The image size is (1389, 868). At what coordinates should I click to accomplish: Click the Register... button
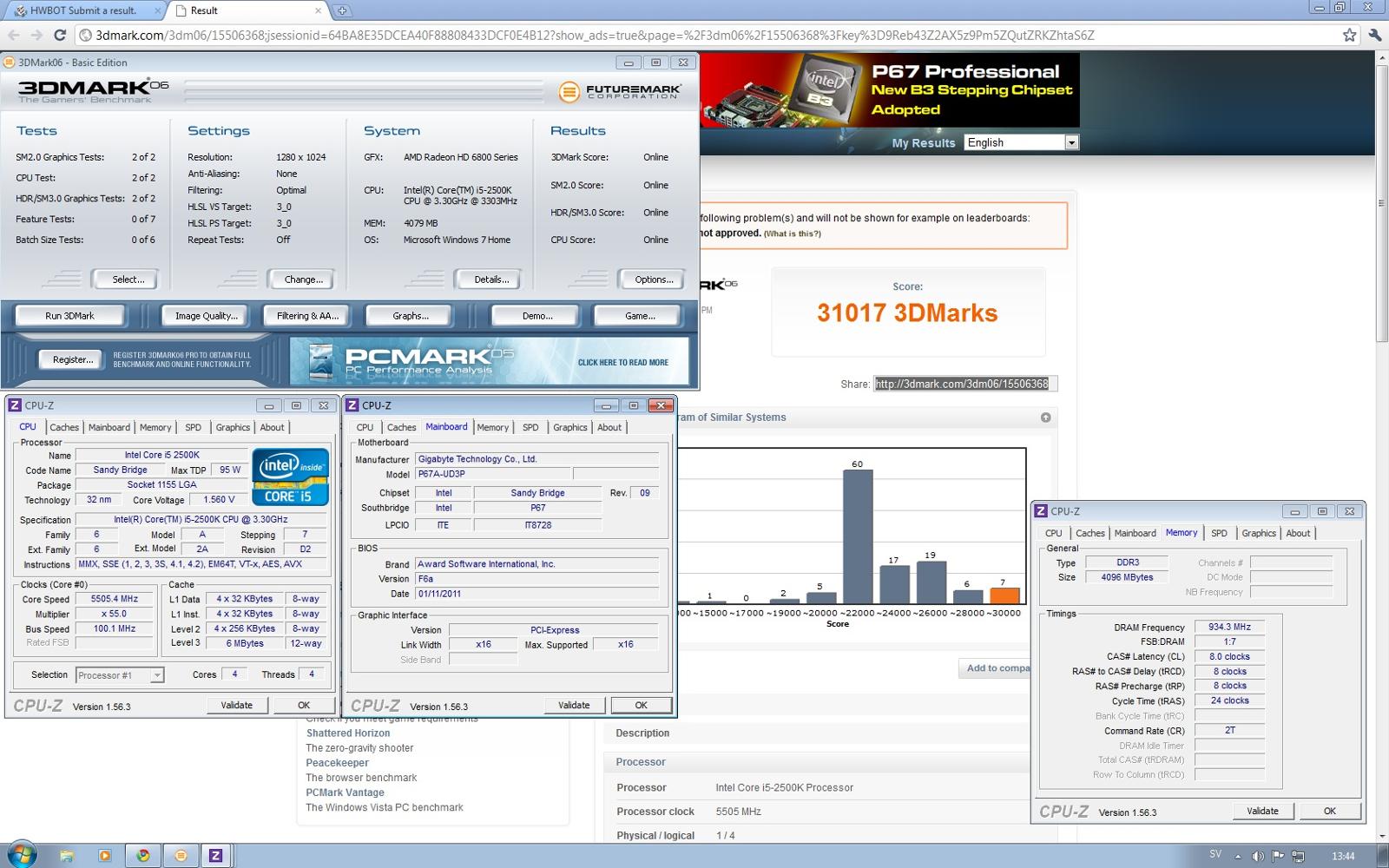coord(73,359)
